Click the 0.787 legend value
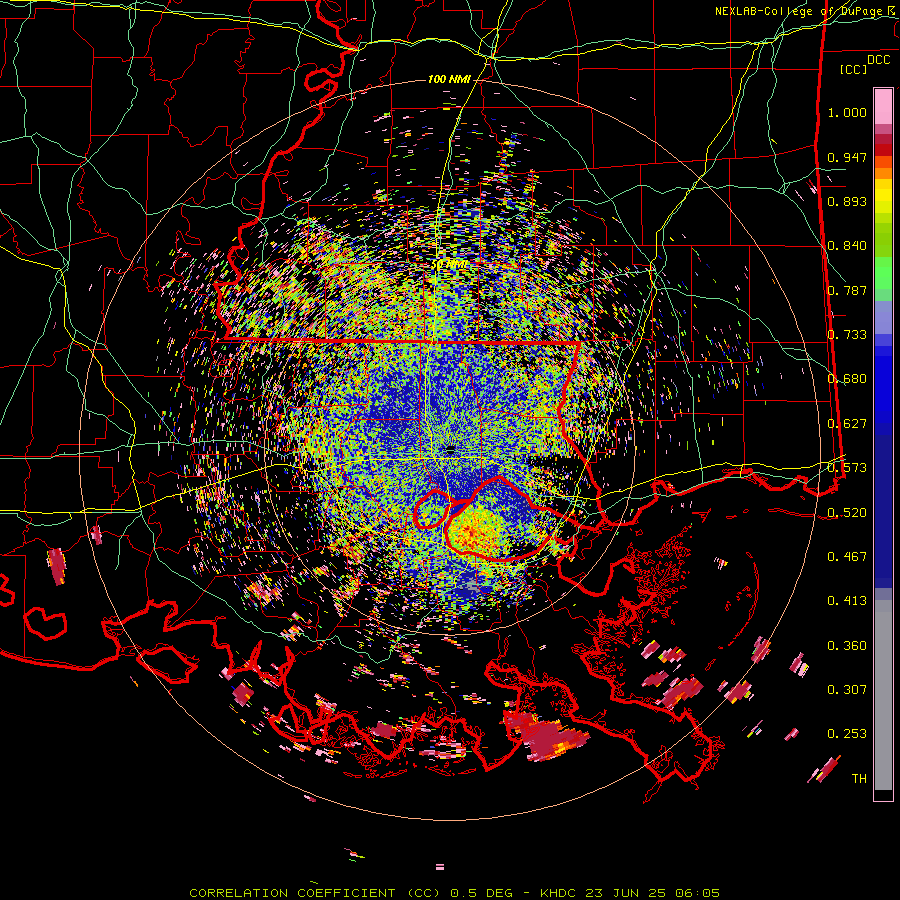This screenshot has width=900, height=900. (847, 290)
